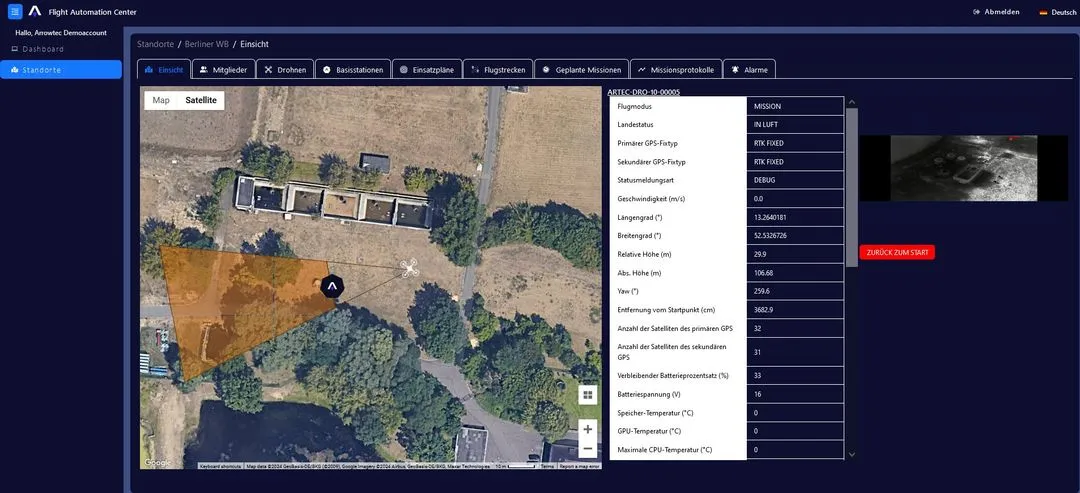Click the German flag icon

click(1043, 12)
